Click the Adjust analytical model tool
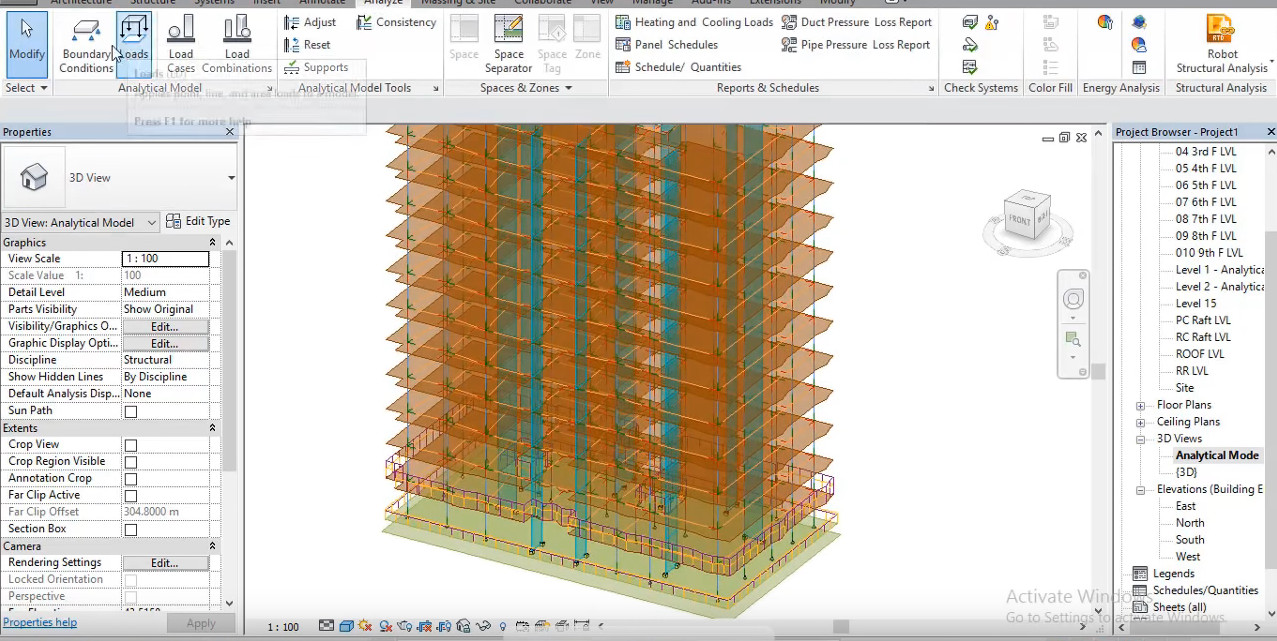This screenshot has width=1277, height=641. [311, 22]
